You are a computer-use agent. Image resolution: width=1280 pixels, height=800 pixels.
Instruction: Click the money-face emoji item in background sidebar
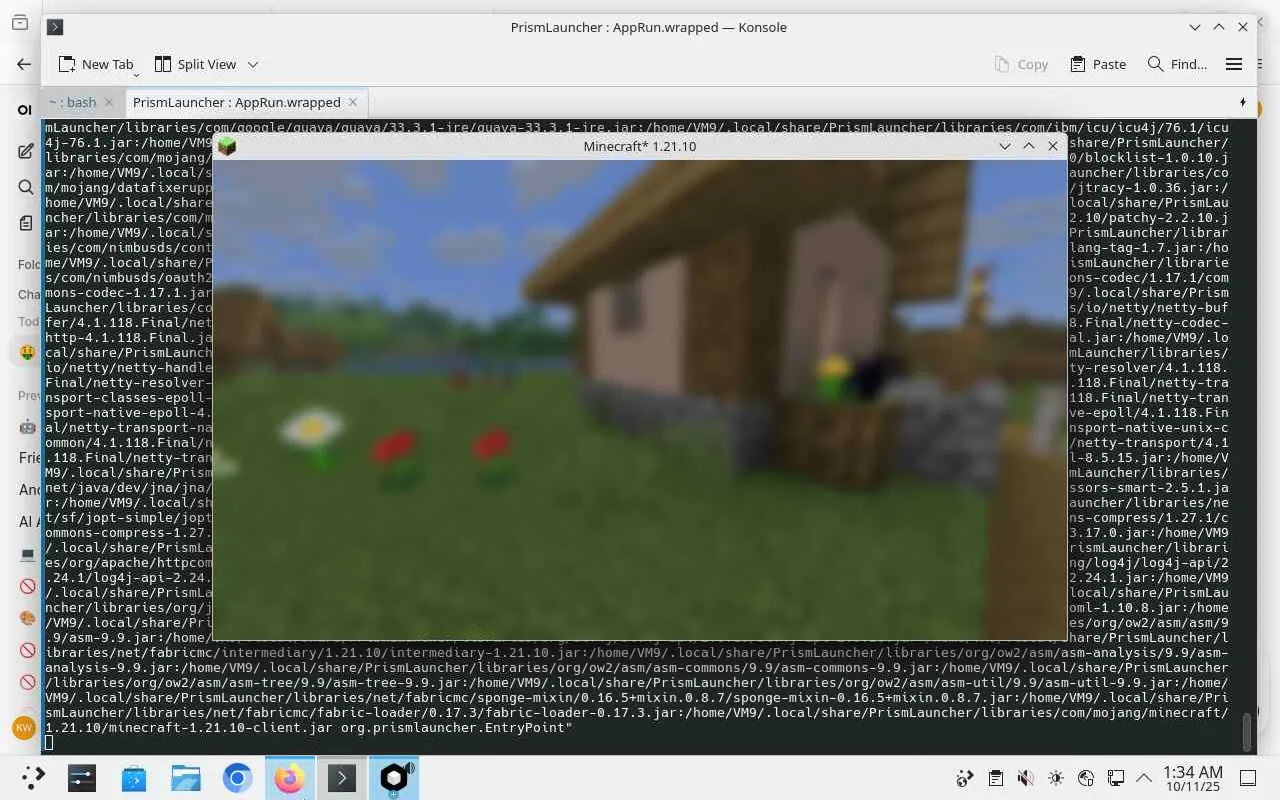pyautogui.click(x=27, y=352)
